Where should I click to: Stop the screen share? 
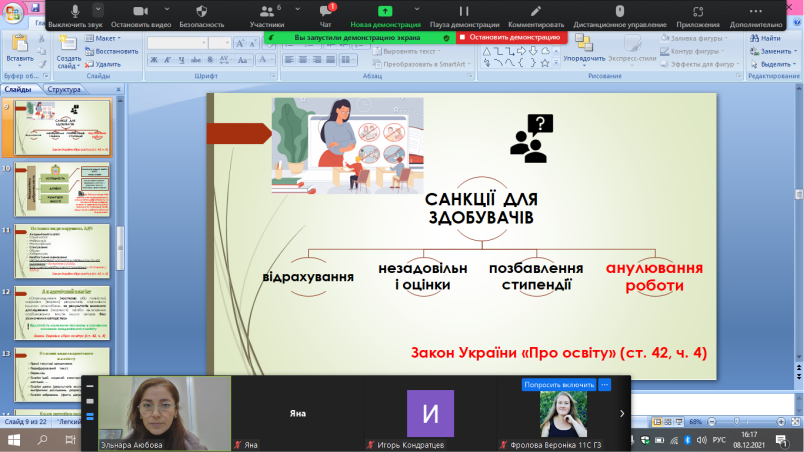tap(511, 37)
